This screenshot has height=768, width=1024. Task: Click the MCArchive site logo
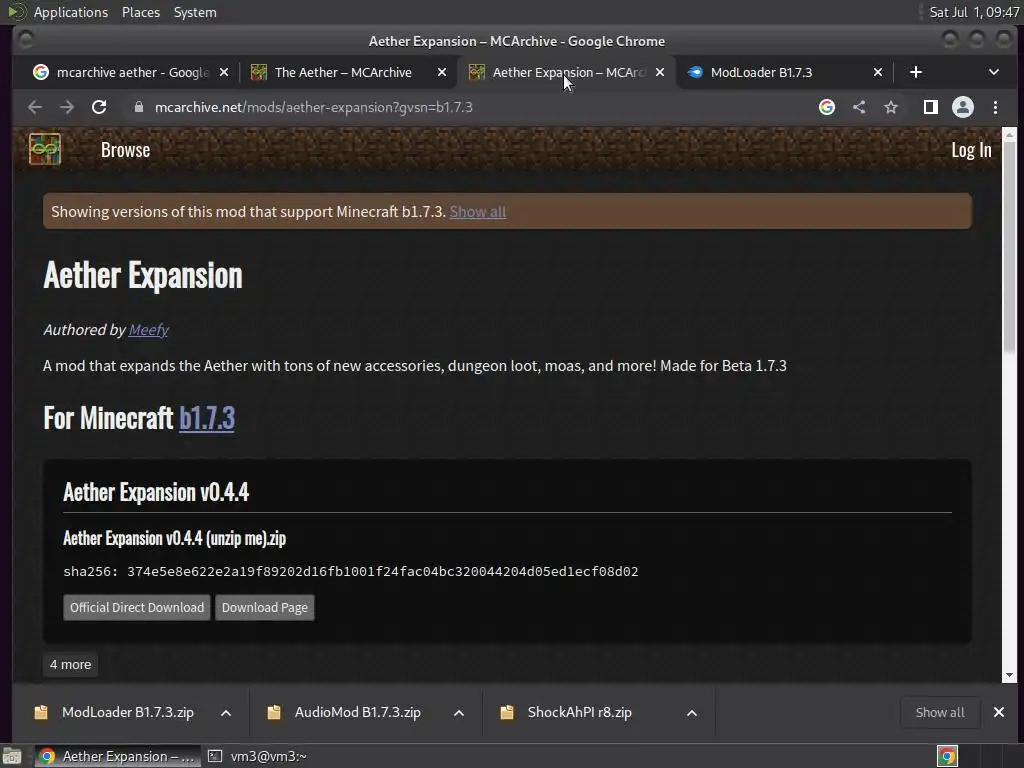(44, 150)
